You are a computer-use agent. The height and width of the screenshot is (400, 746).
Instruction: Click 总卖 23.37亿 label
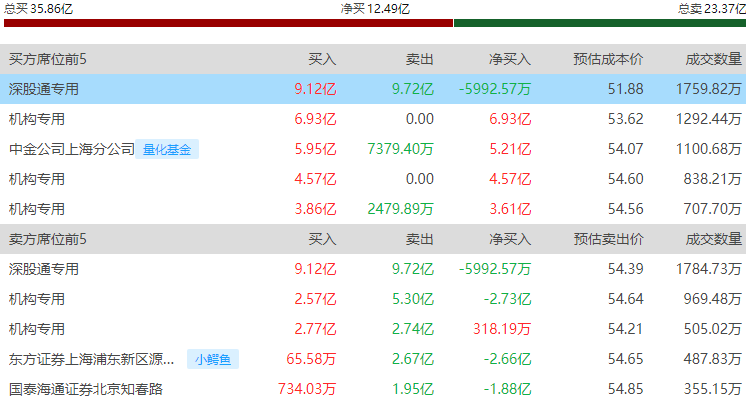pos(712,9)
